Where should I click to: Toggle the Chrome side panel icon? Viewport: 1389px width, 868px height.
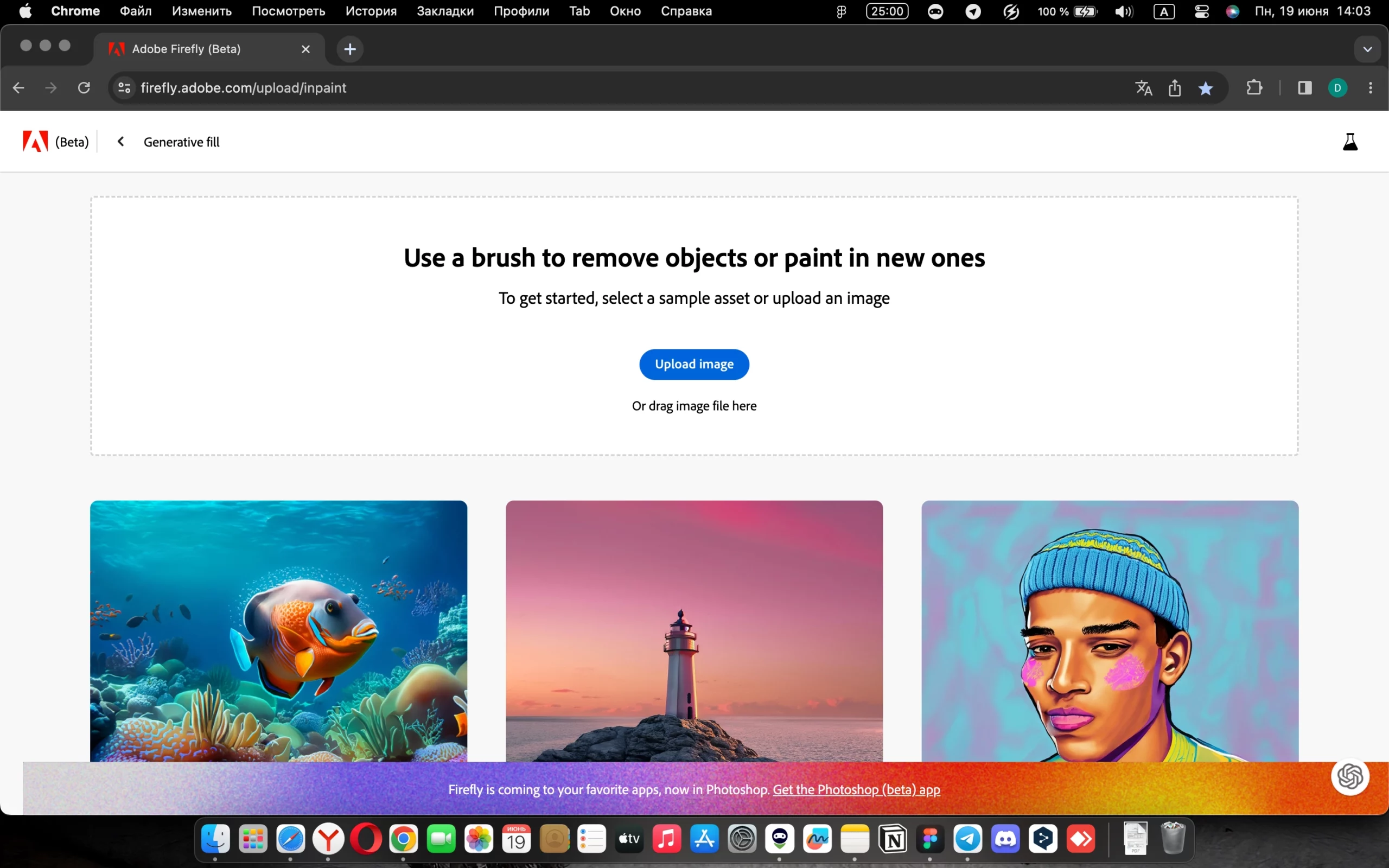tap(1304, 88)
